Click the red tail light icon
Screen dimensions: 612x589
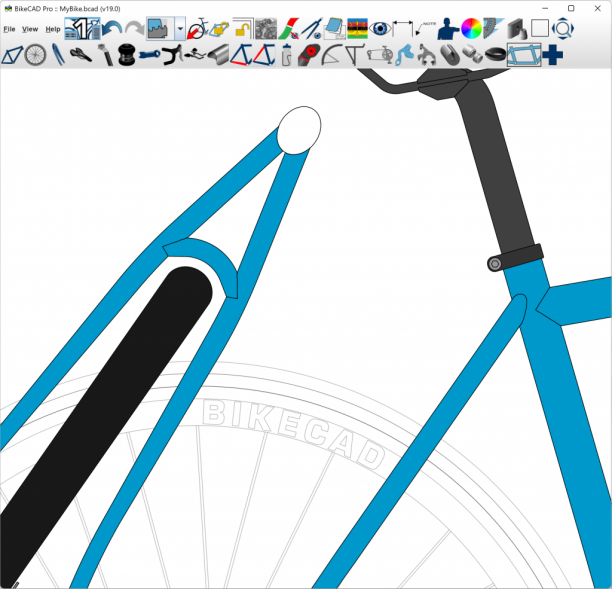point(309,55)
